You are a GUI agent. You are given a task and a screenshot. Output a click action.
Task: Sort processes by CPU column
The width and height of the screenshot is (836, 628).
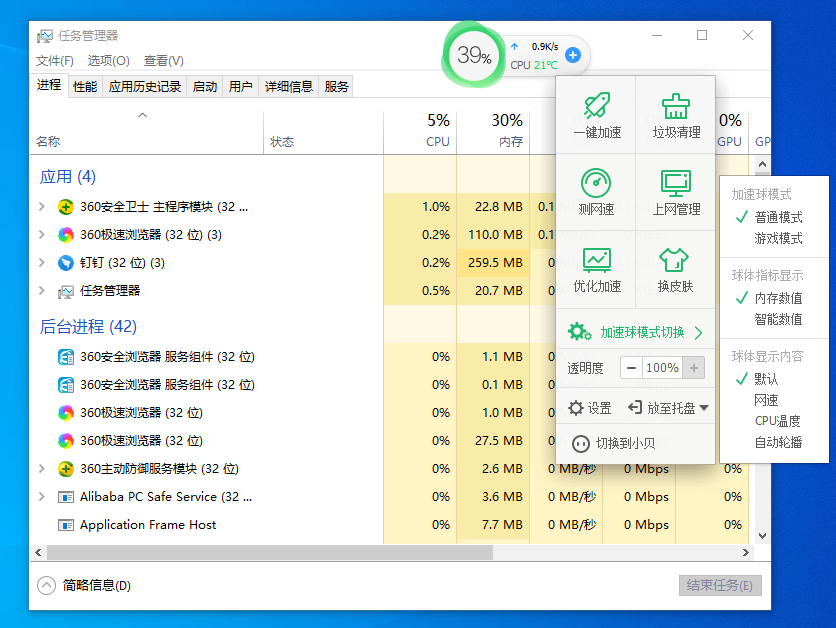pos(420,131)
